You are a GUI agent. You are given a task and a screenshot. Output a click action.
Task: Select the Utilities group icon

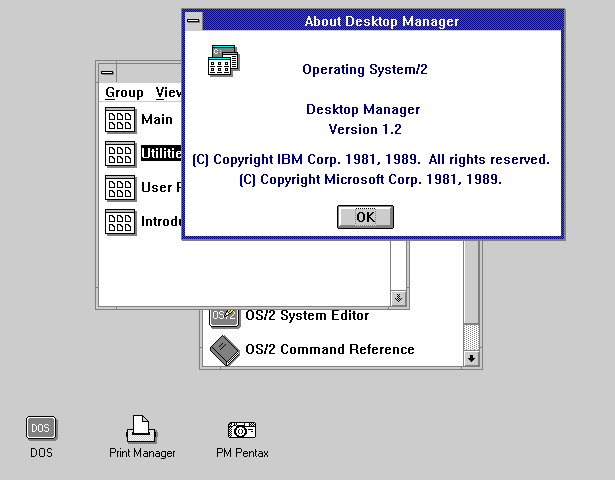tap(120, 154)
